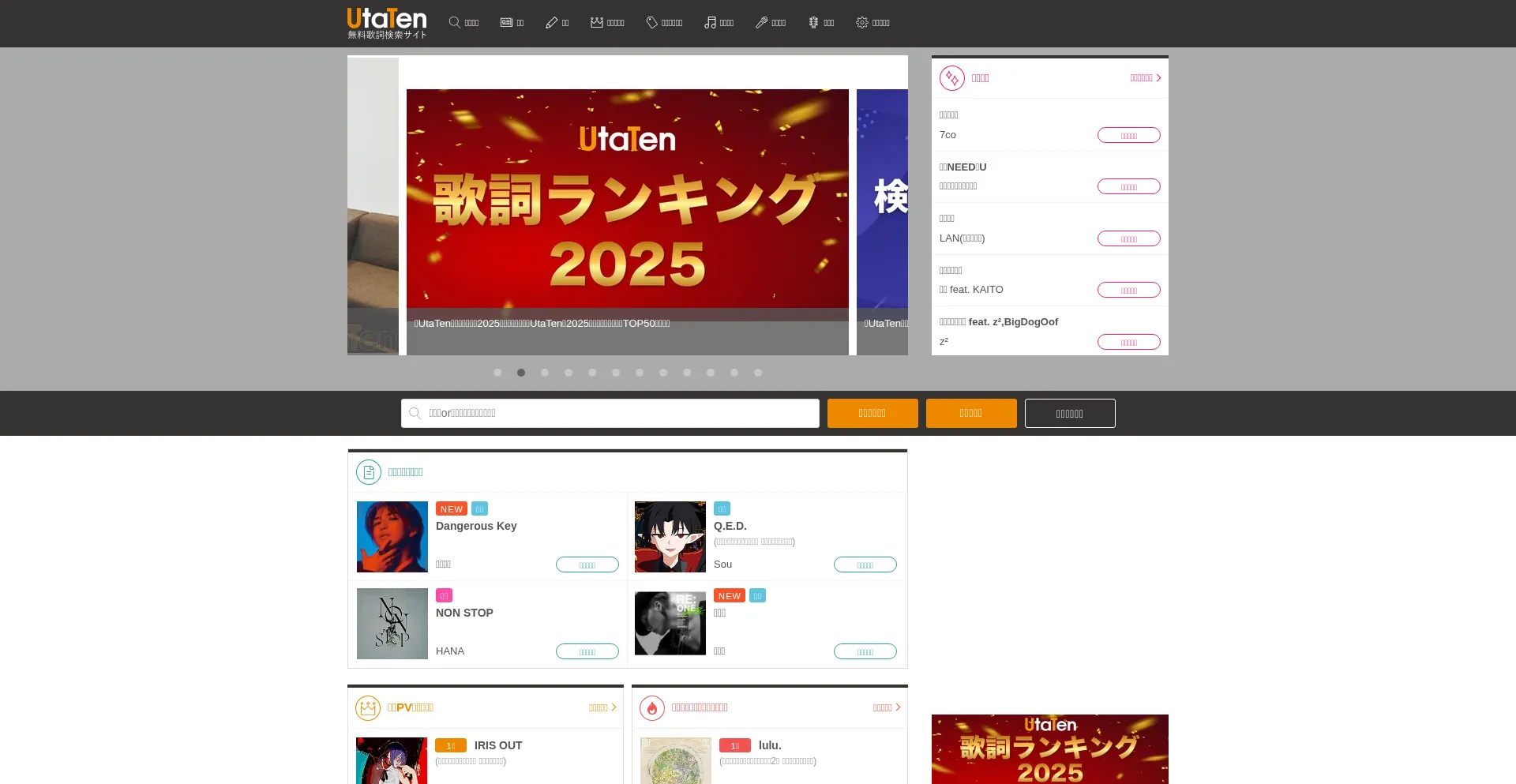Click the gear icon at the navigation's right end
The image size is (1516, 784).
pyautogui.click(x=862, y=22)
